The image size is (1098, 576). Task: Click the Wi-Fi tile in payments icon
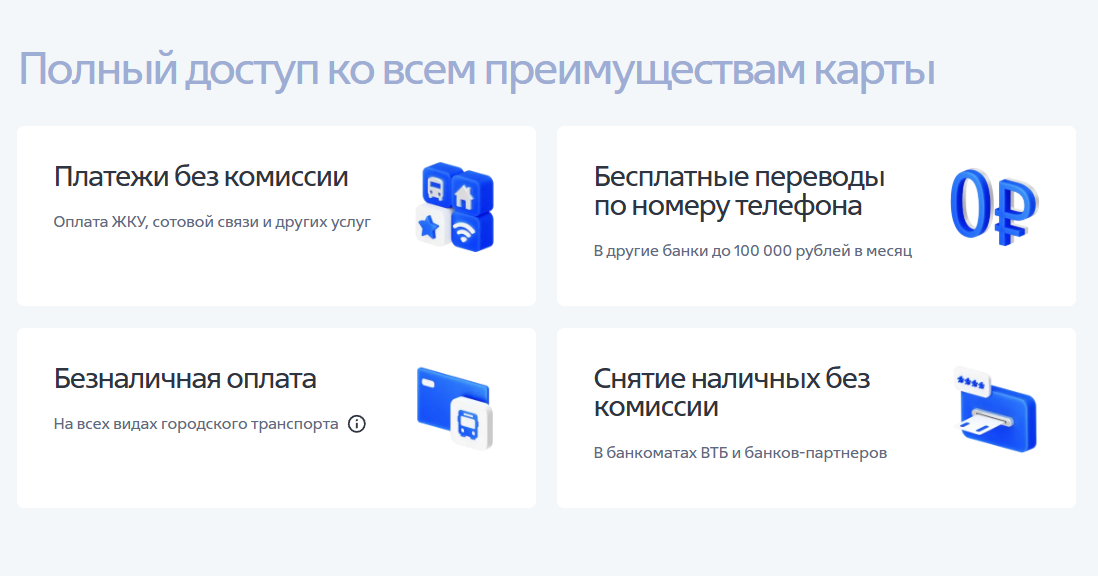coord(467,230)
